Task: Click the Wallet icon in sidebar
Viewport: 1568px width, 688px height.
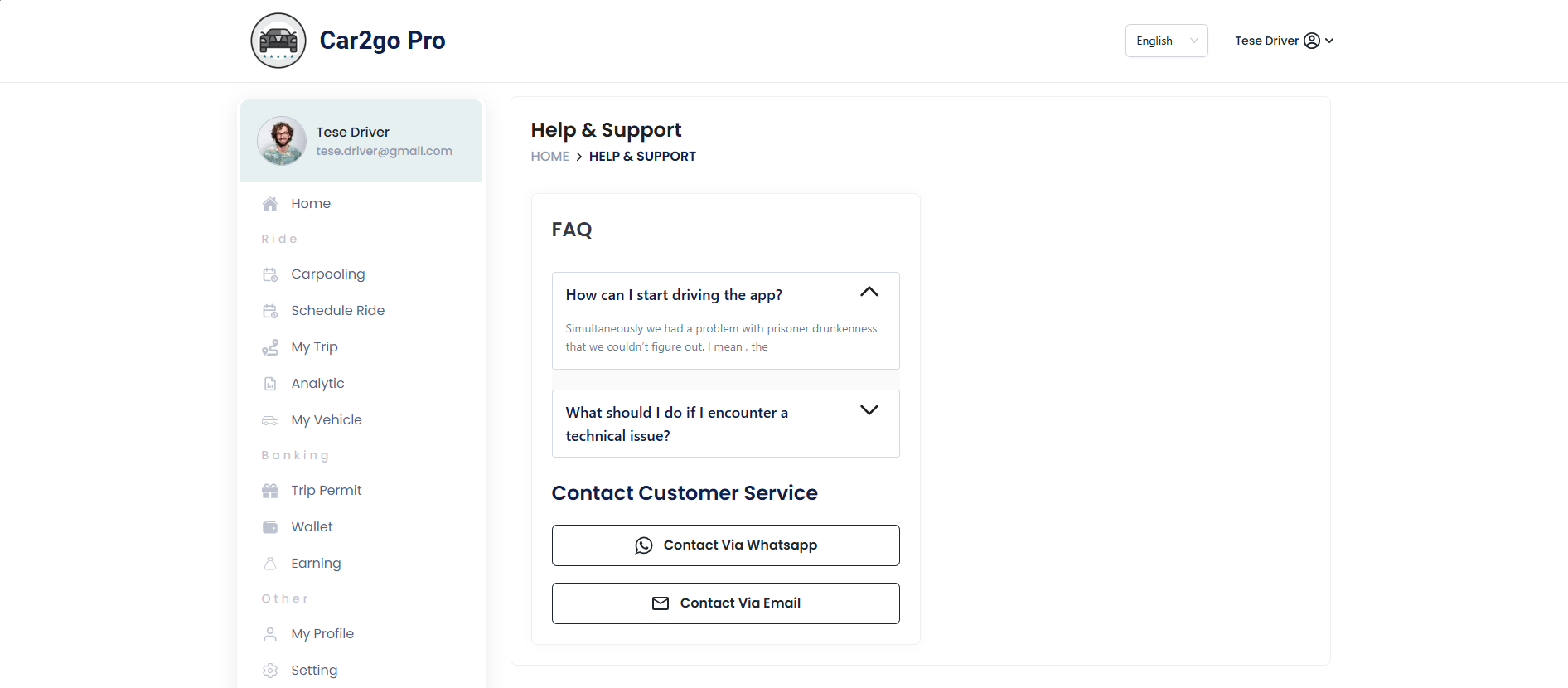Action: [x=270, y=527]
